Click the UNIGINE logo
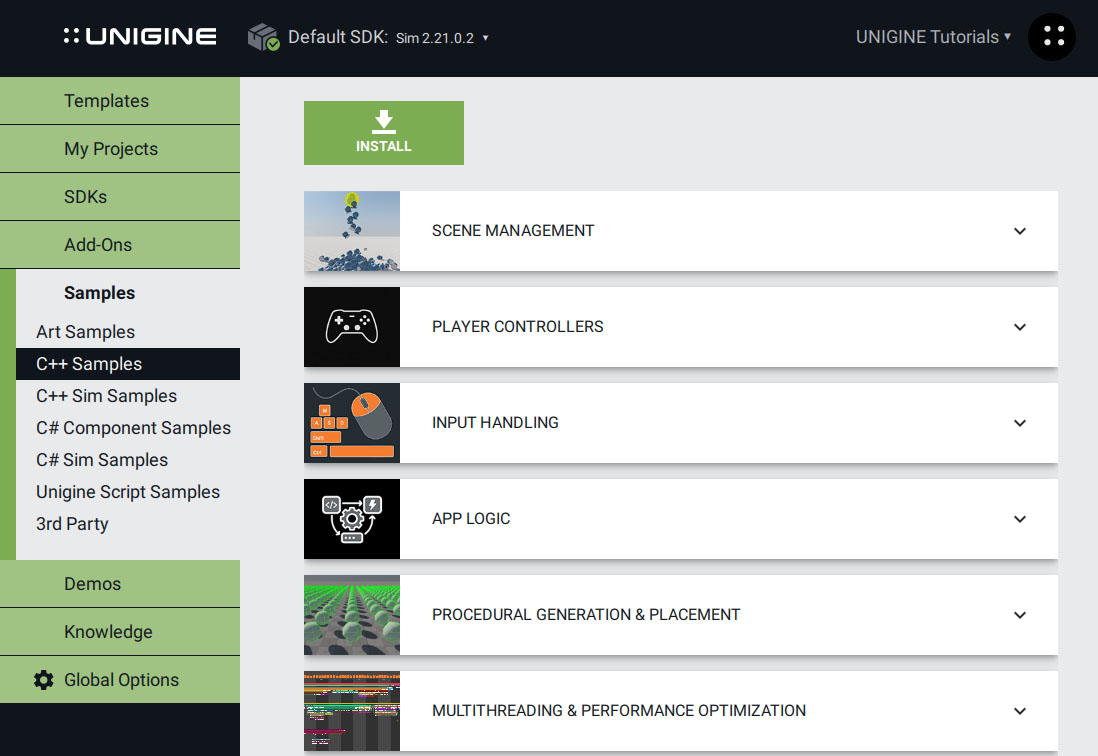Viewport: 1098px width, 756px height. click(140, 36)
